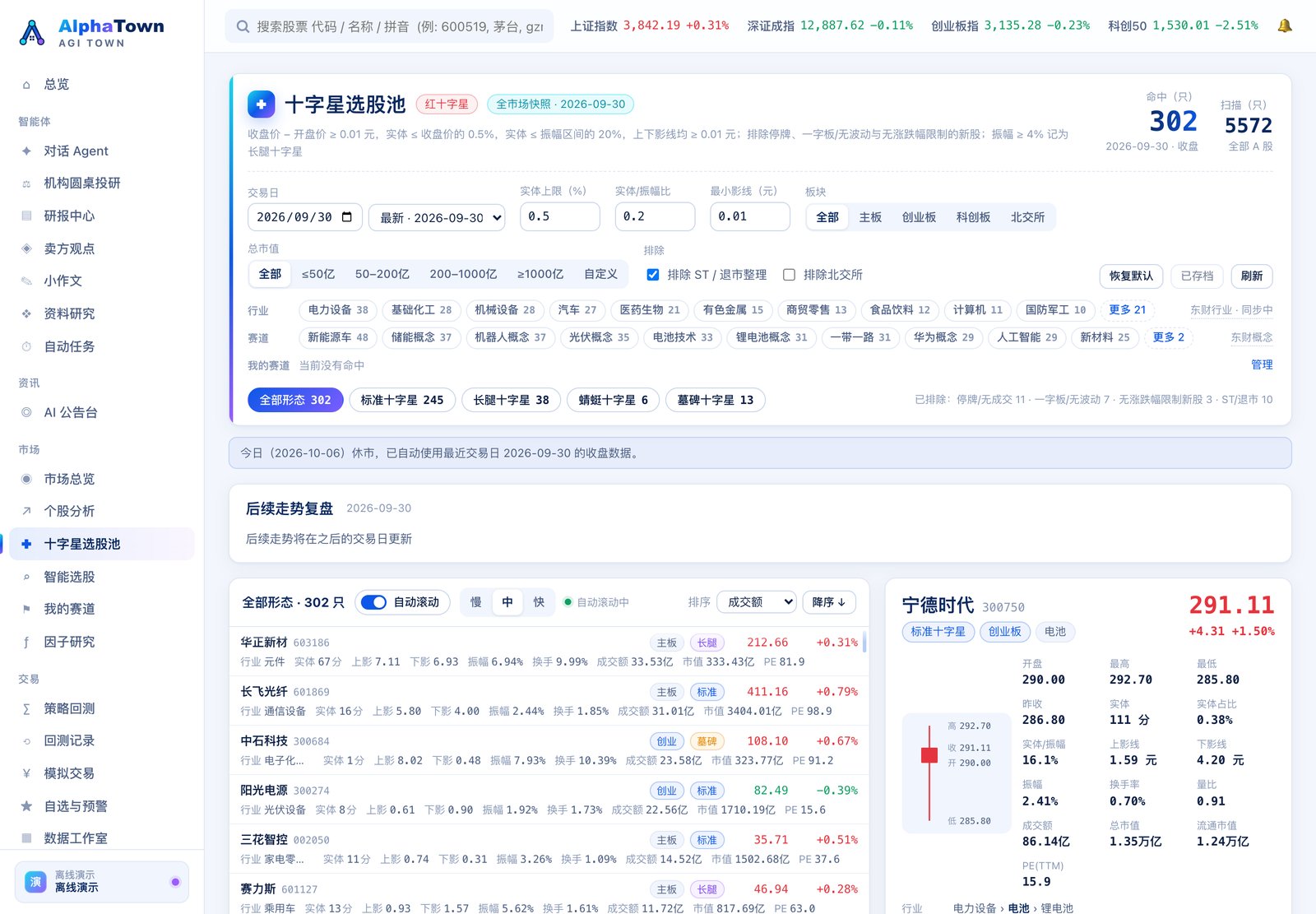Click the 实体上限 0.5 input field
This screenshot has height=914, width=1316.
point(560,216)
